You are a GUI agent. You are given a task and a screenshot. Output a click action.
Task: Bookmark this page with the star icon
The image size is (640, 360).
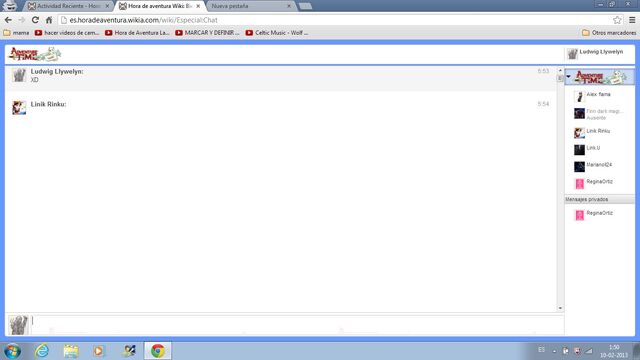(617, 20)
